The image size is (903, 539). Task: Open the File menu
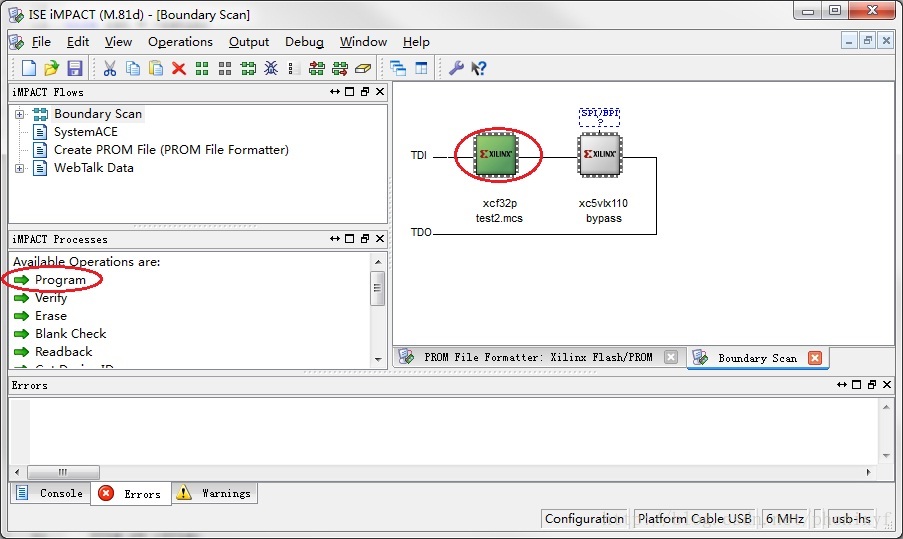tap(41, 41)
